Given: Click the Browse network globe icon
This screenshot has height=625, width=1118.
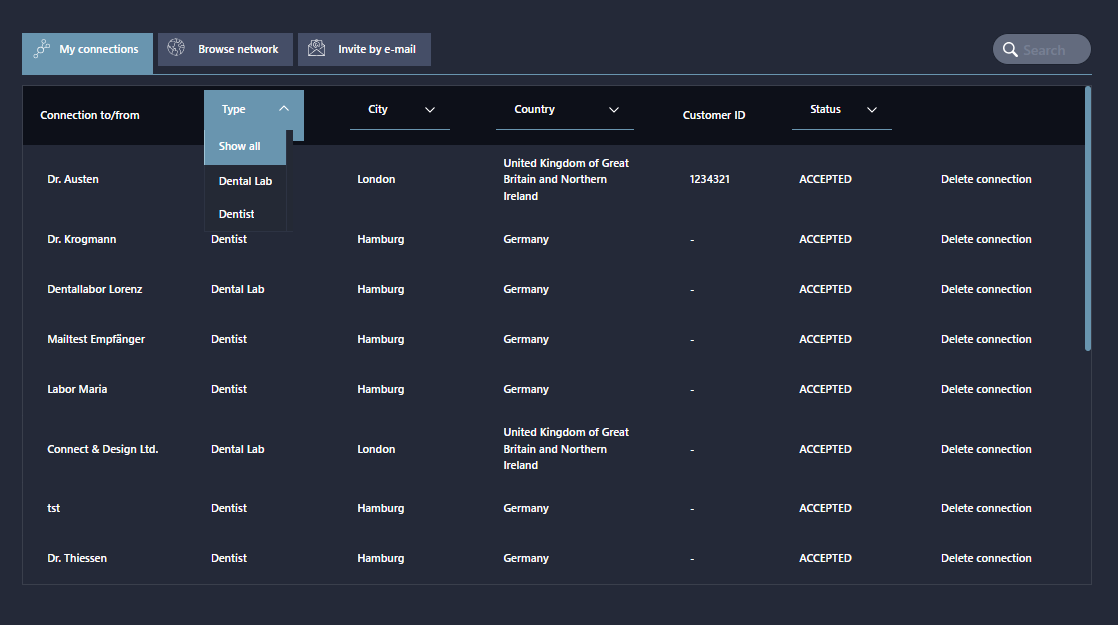Looking at the screenshot, I should click(x=176, y=48).
